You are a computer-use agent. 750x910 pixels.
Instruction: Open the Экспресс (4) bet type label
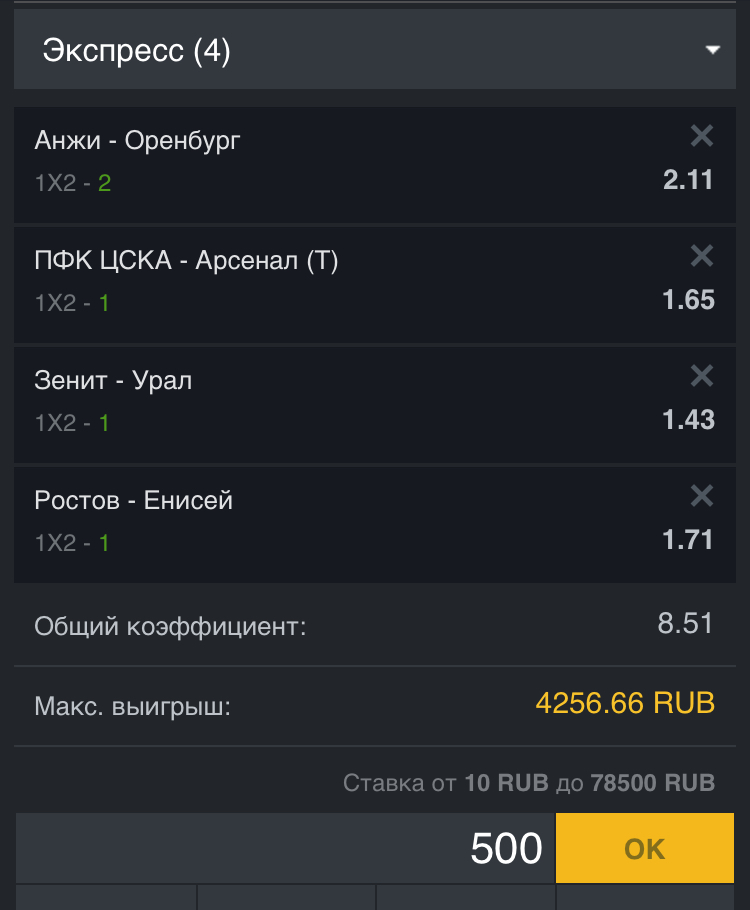(x=137, y=50)
